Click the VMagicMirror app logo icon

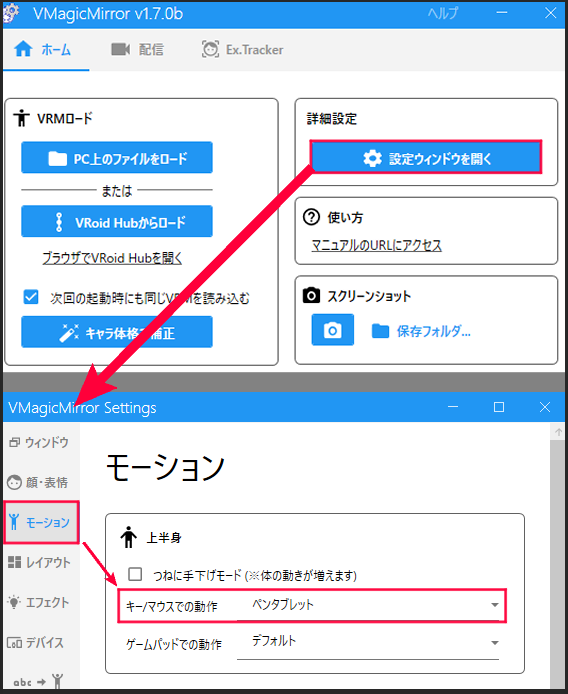point(11,13)
